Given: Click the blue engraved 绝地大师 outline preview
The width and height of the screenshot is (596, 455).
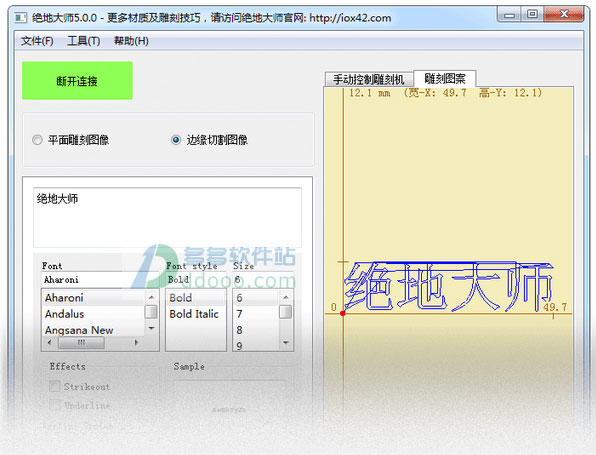Looking at the screenshot, I should click(449, 287).
